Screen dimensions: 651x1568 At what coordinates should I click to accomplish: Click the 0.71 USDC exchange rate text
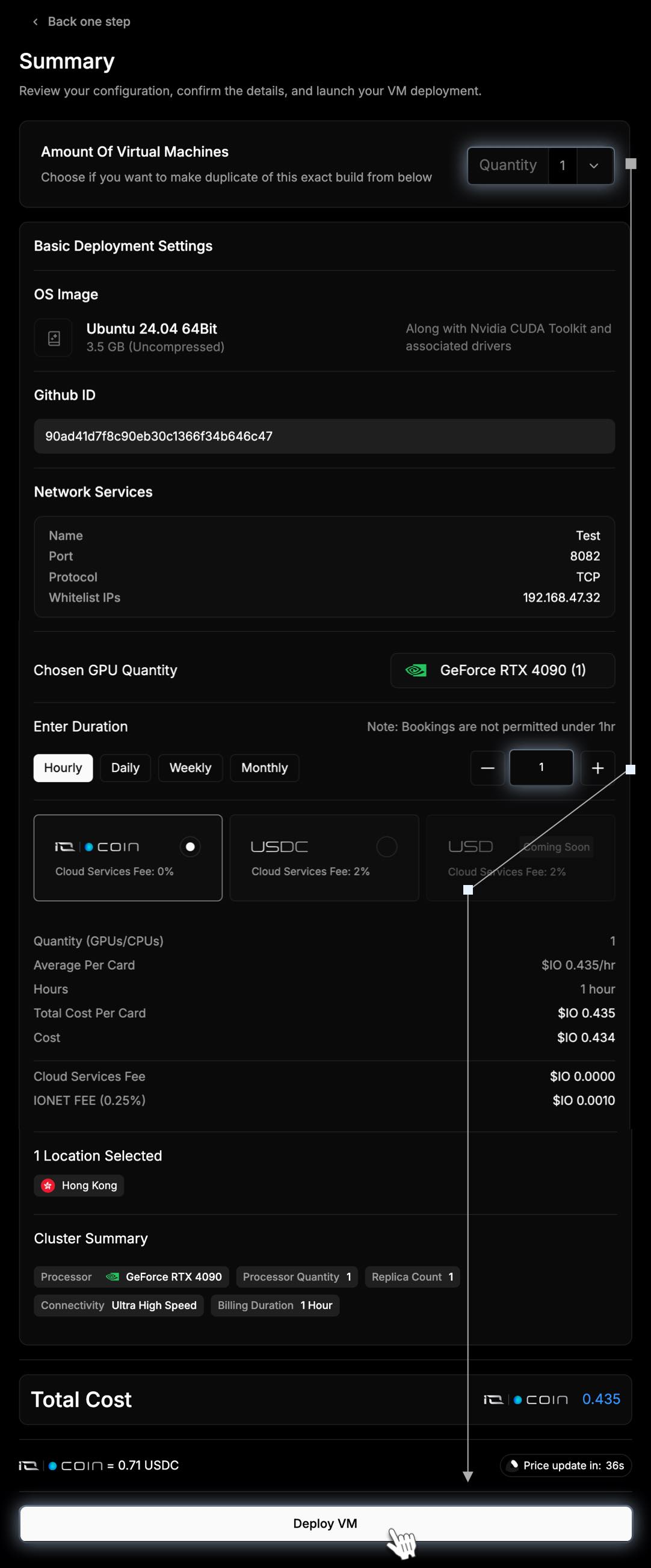[x=148, y=1465]
